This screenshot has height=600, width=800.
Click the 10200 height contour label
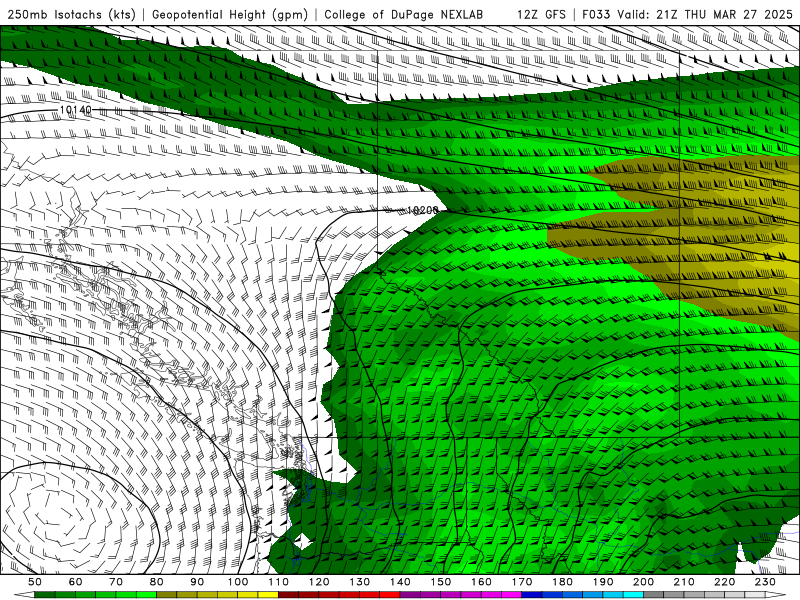click(x=422, y=210)
